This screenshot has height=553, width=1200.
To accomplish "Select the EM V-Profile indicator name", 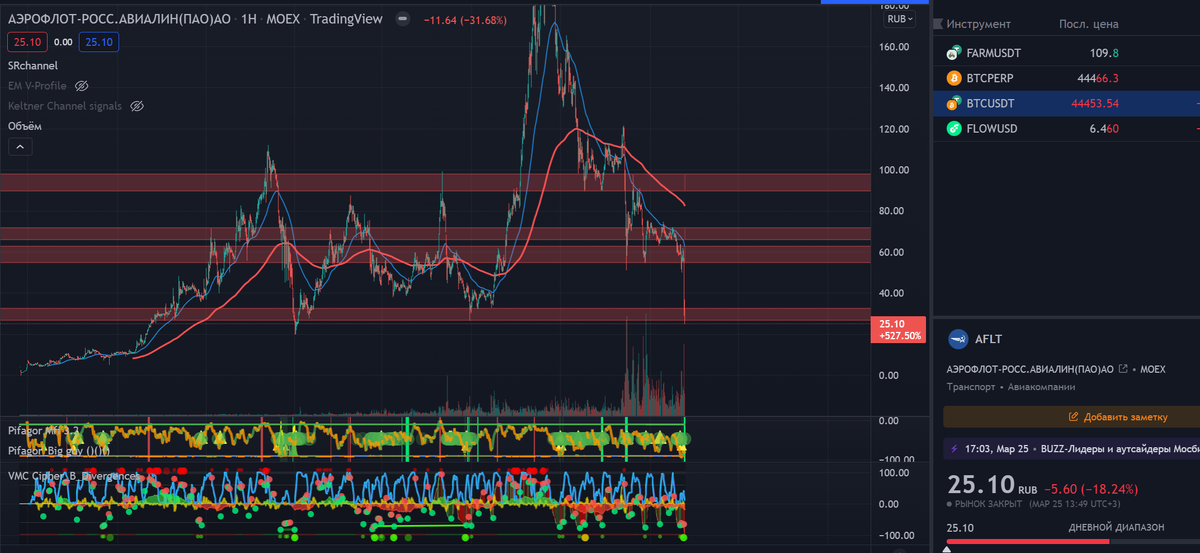I will (x=39, y=86).
